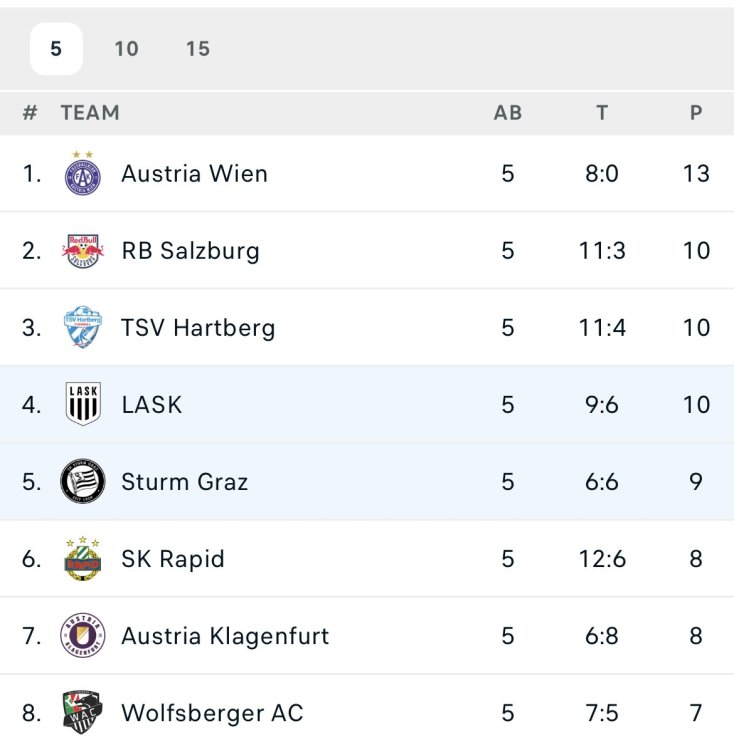Click the TEAM column header
The height and width of the screenshot is (750, 734).
[x=90, y=113]
